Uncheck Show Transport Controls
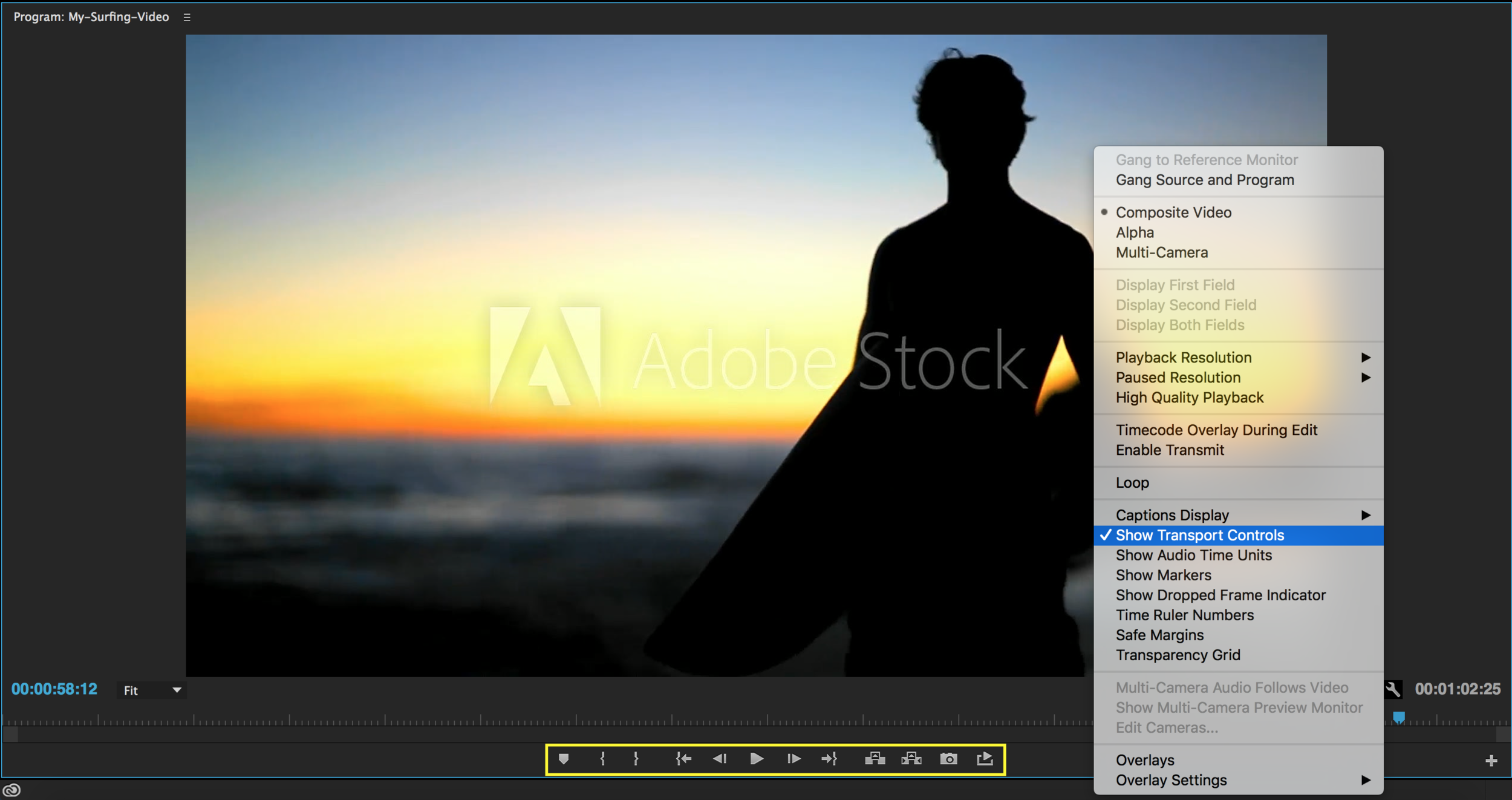Viewport: 1512px width, 800px height. click(1239, 536)
